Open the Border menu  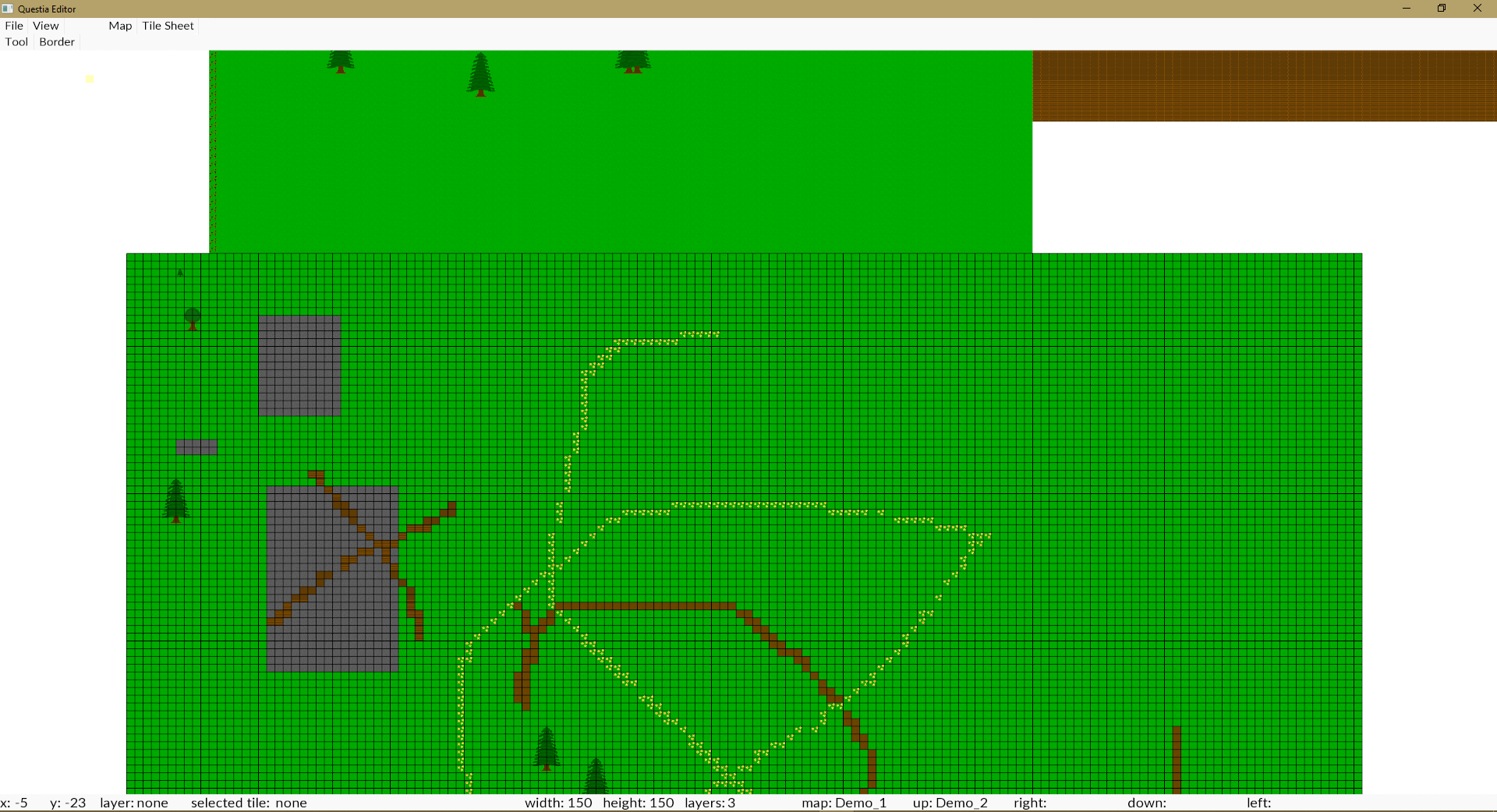click(x=57, y=42)
